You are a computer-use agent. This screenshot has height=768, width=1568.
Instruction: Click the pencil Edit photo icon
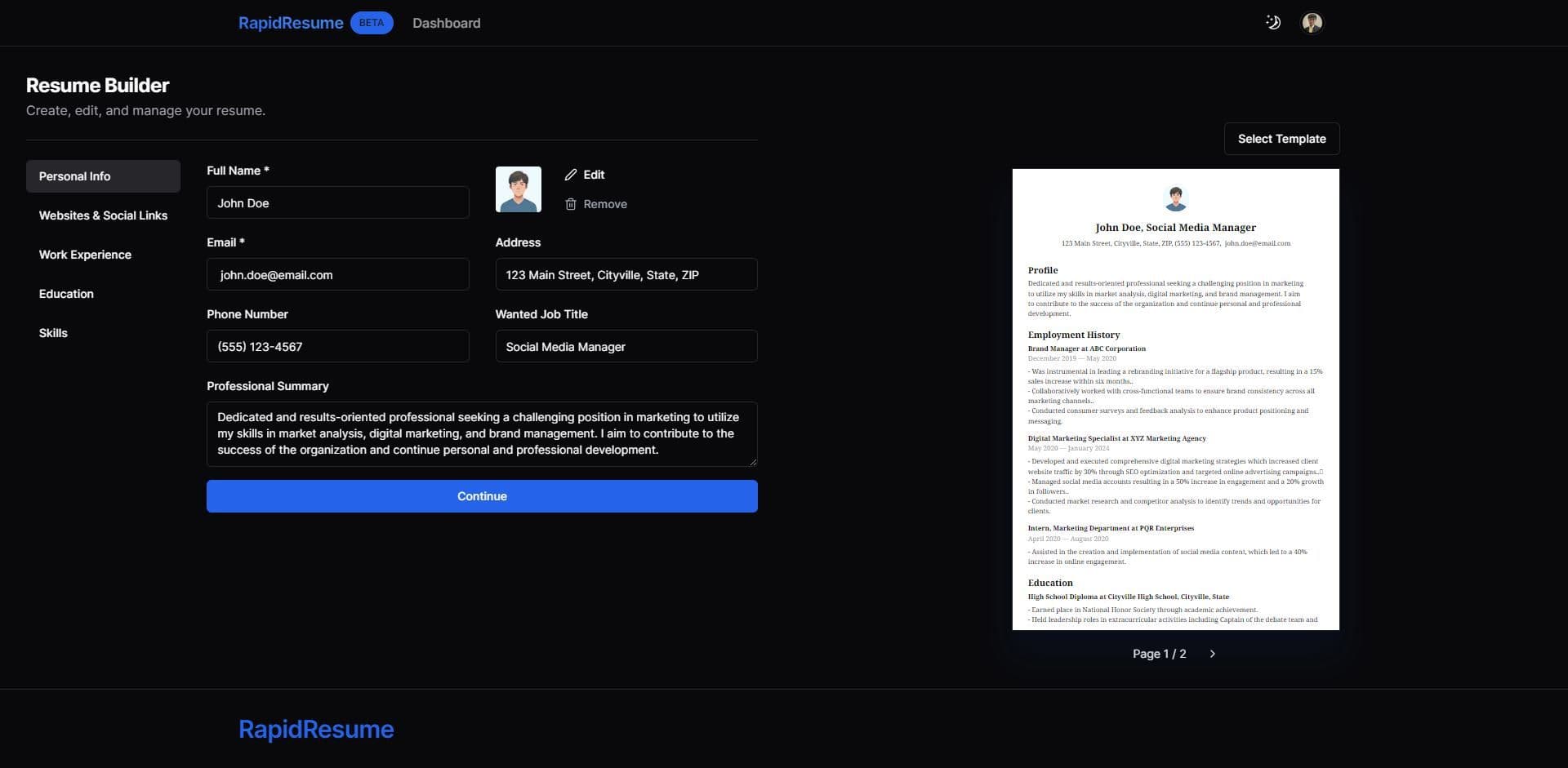[571, 175]
